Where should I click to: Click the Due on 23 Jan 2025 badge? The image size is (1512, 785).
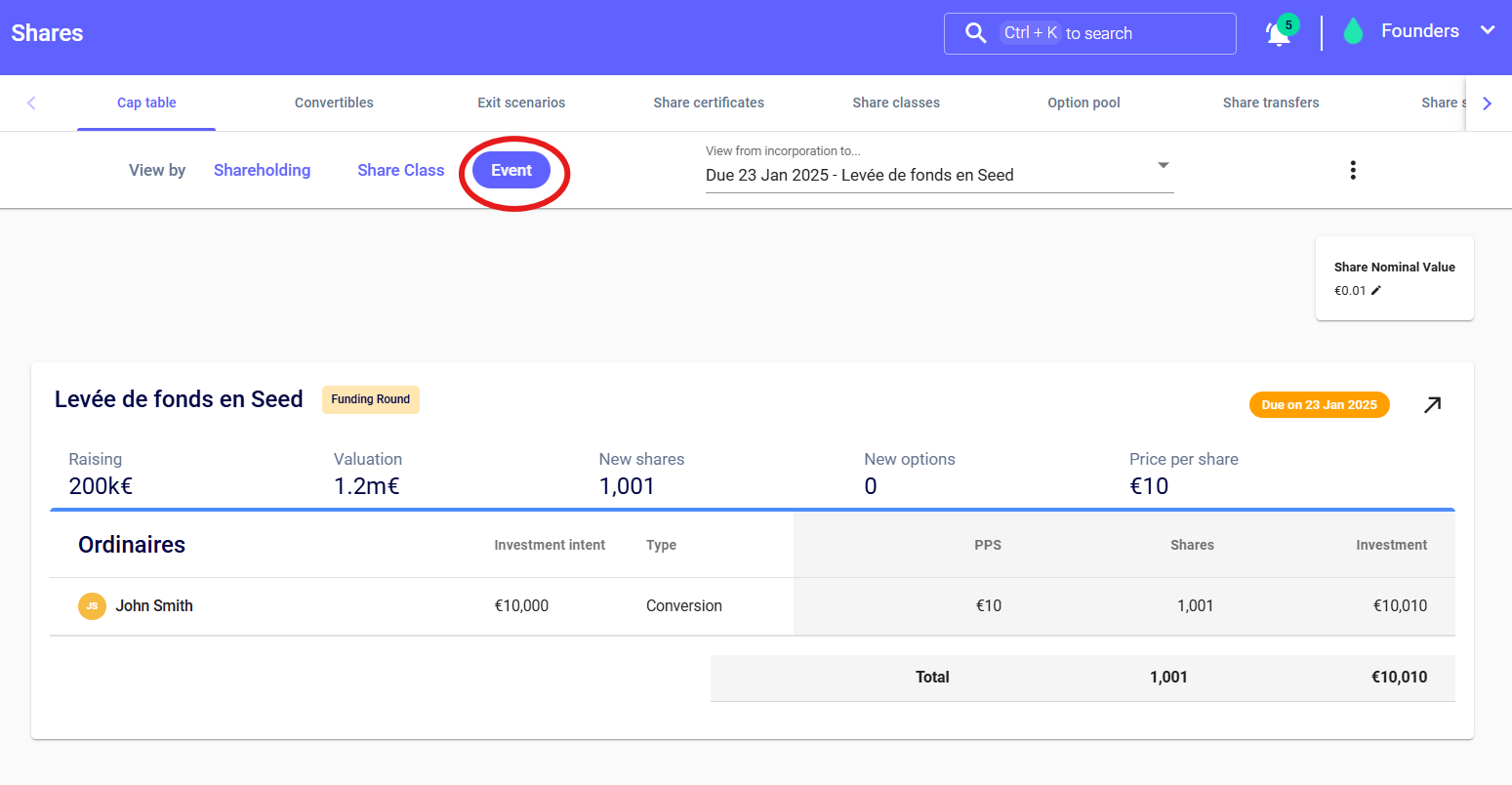tap(1319, 405)
